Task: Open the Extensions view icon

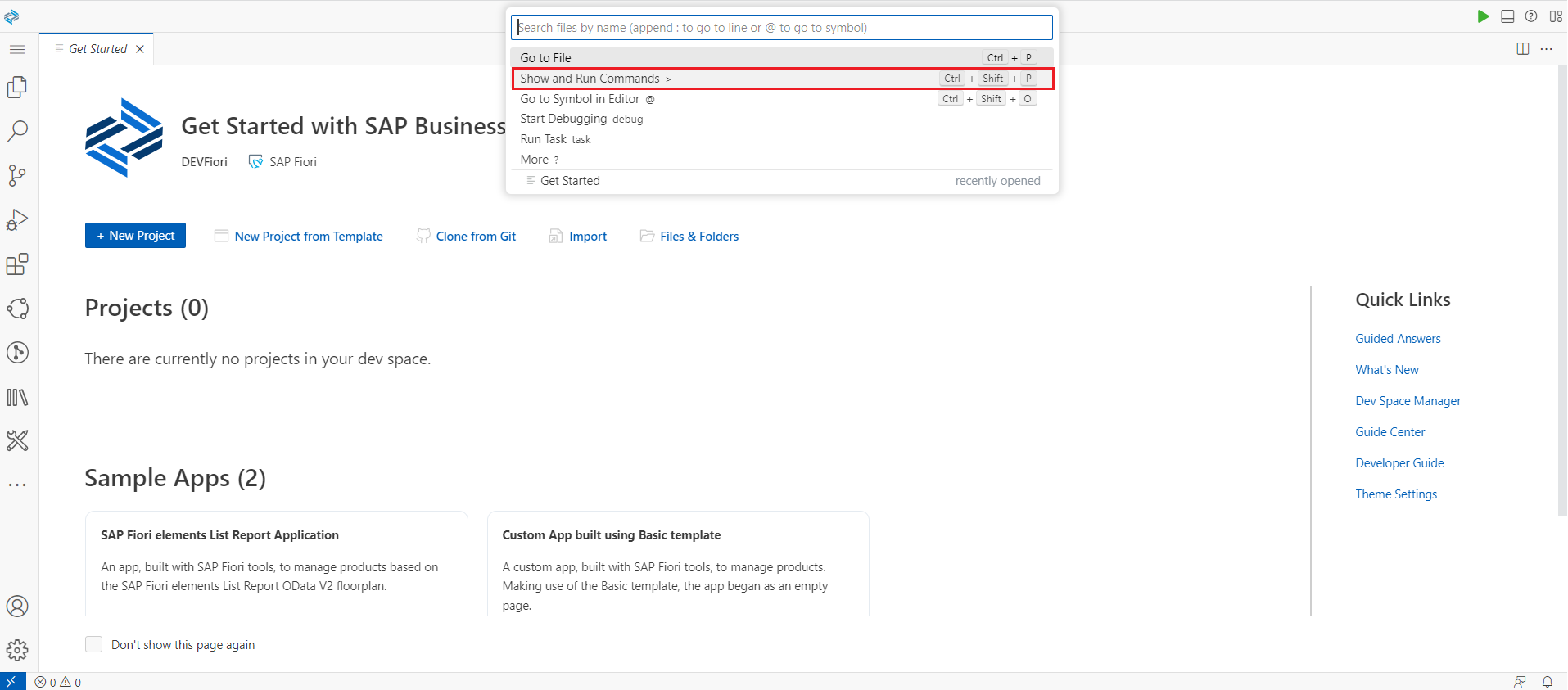Action: pyautogui.click(x=17, y=264)
